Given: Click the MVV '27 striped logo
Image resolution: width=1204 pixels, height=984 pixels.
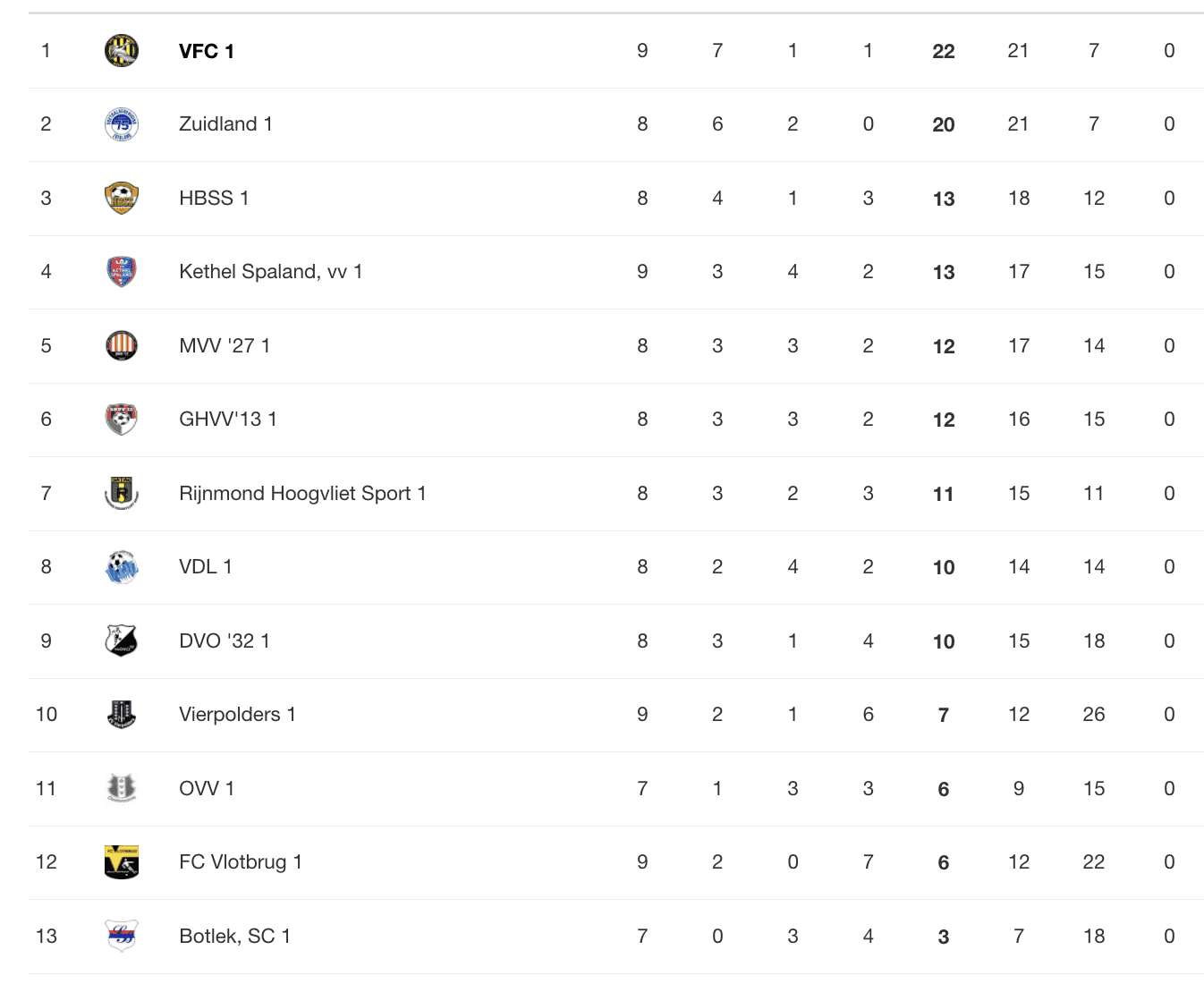Looking at the screenshot, I should [122, 346].
